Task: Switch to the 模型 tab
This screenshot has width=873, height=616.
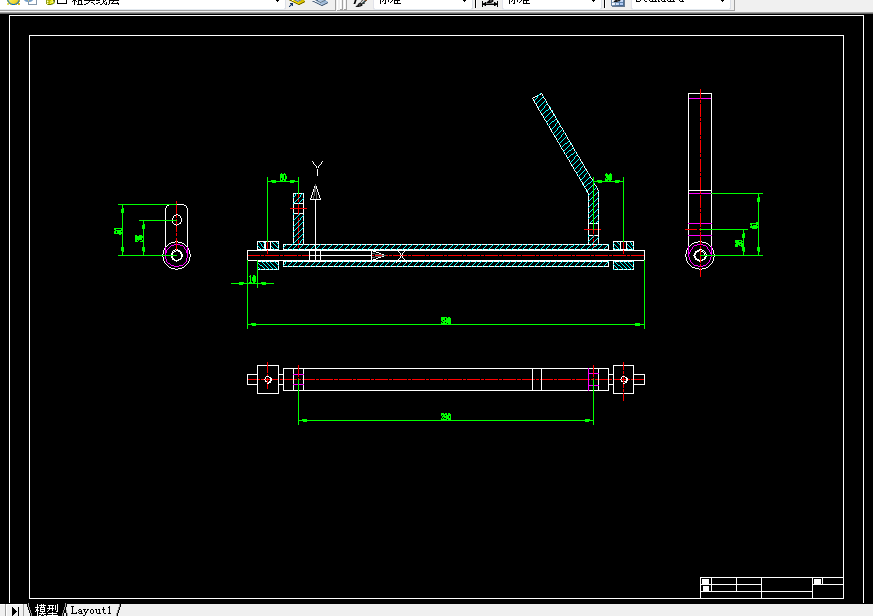Action: [x=46, y=610]
